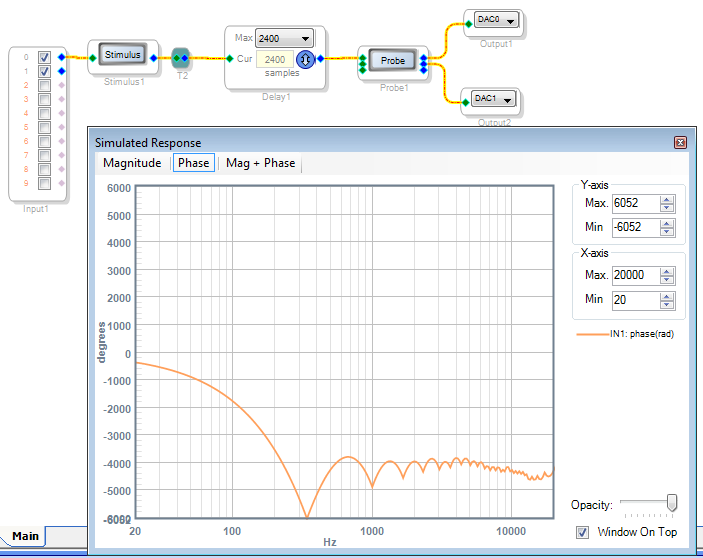703x558 pixels.
Task: Open the Delay1 Max samples dropdown
Action: click(x=305, y=38)
